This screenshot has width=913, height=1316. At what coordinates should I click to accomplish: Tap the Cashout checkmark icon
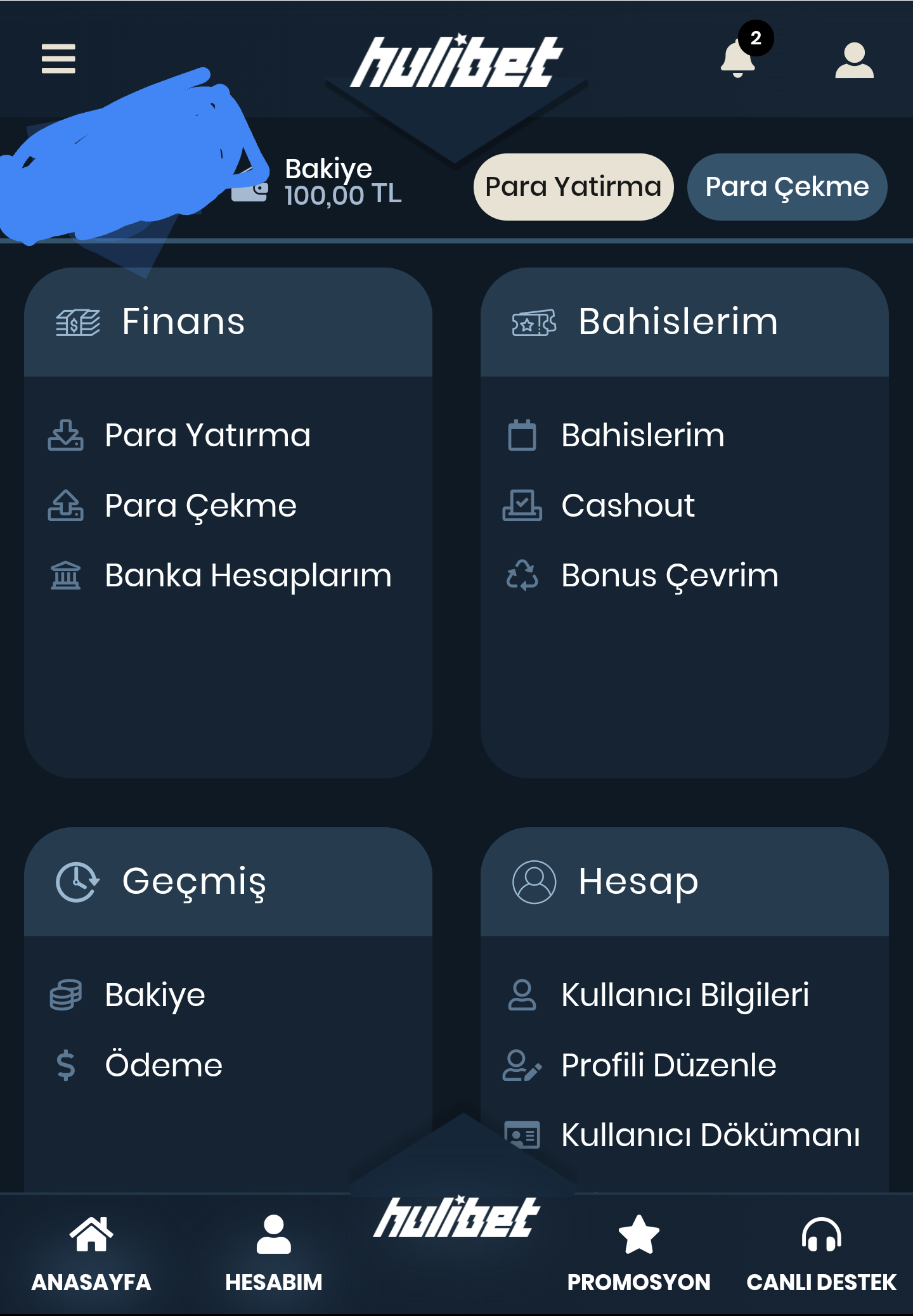522,505
